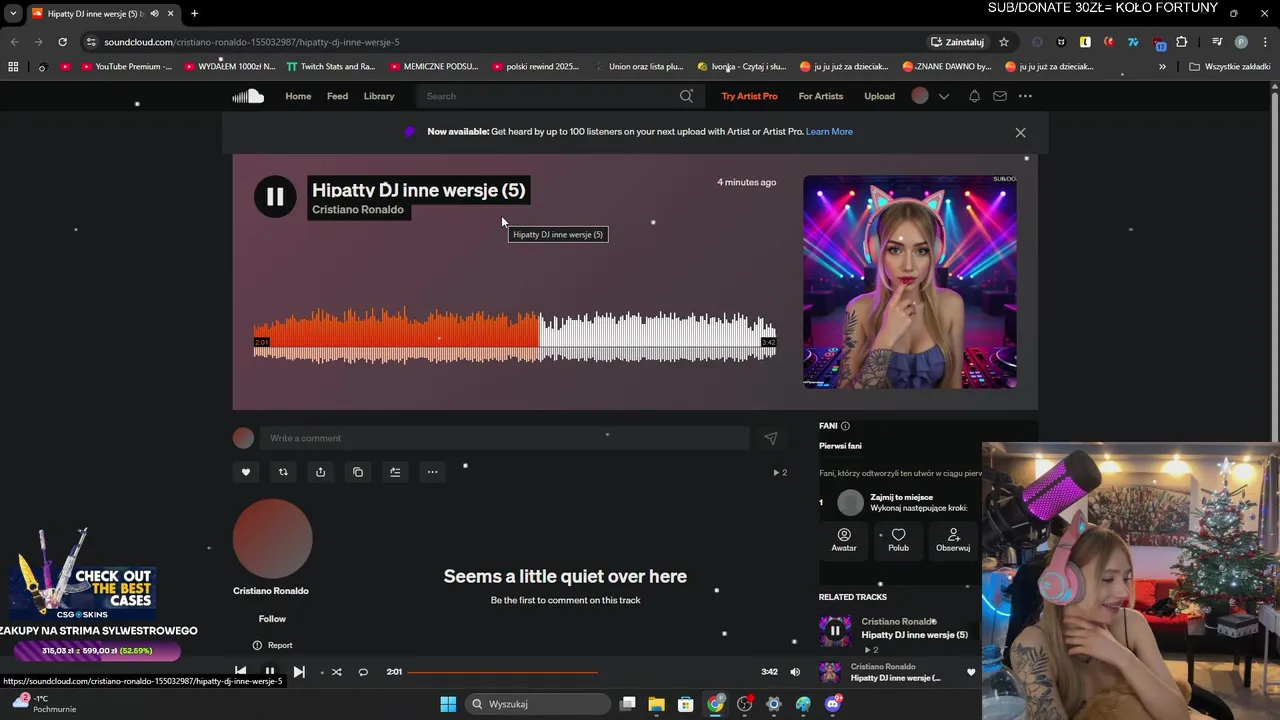This screenshot has height=720, width=1280.
Task: Open the For Artists link
Action: [821, 96]
